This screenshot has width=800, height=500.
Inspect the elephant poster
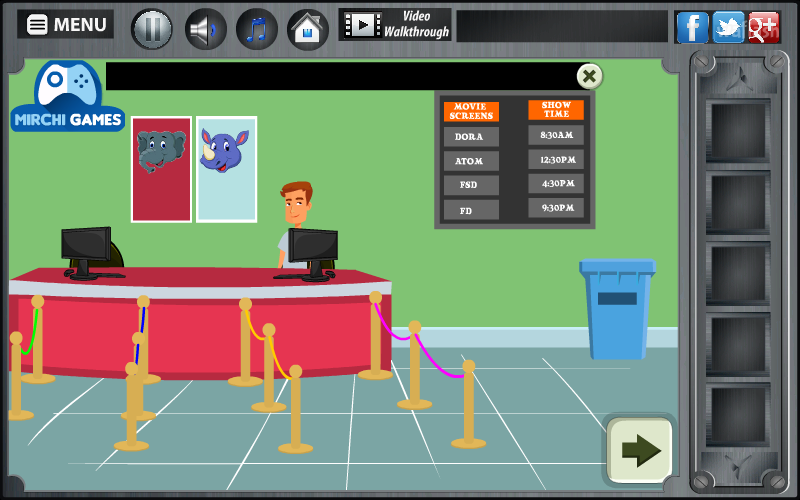(161, 169)
